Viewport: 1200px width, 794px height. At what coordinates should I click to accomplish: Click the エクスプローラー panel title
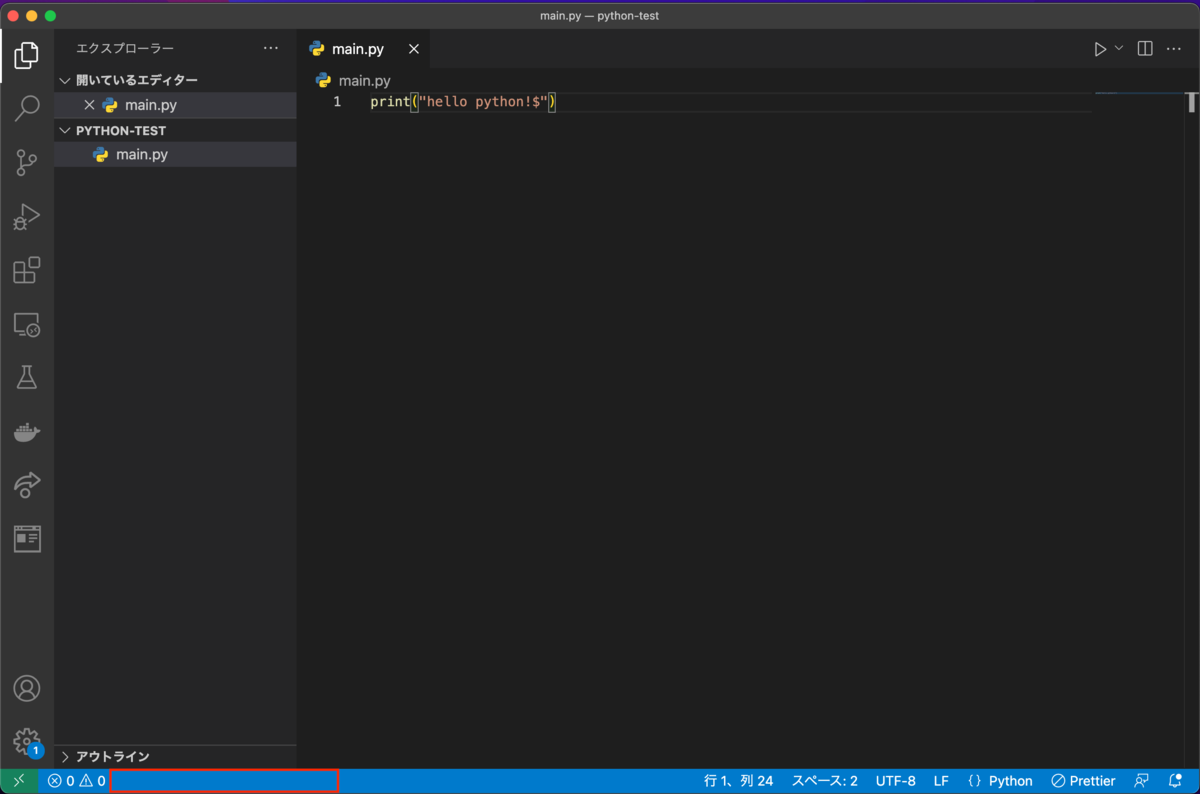tap(125, 48)
